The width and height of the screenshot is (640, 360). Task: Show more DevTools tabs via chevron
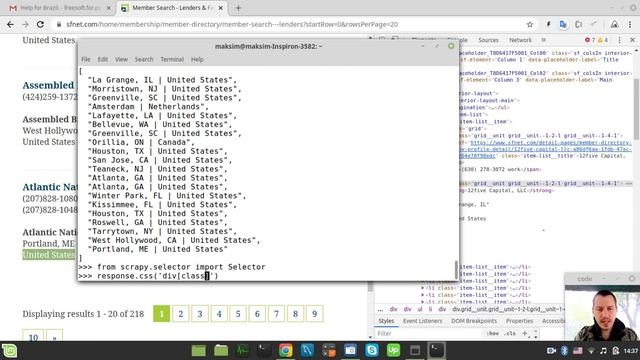(x=544, y=40)
